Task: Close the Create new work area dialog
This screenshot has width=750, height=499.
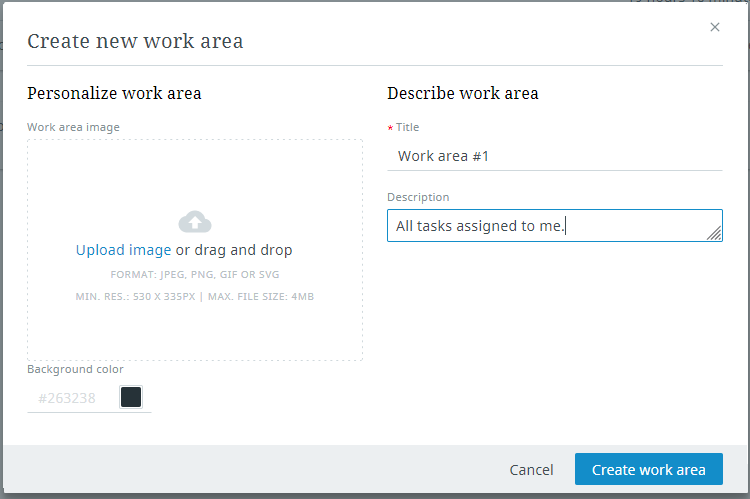Action: [x=715, y=27]
